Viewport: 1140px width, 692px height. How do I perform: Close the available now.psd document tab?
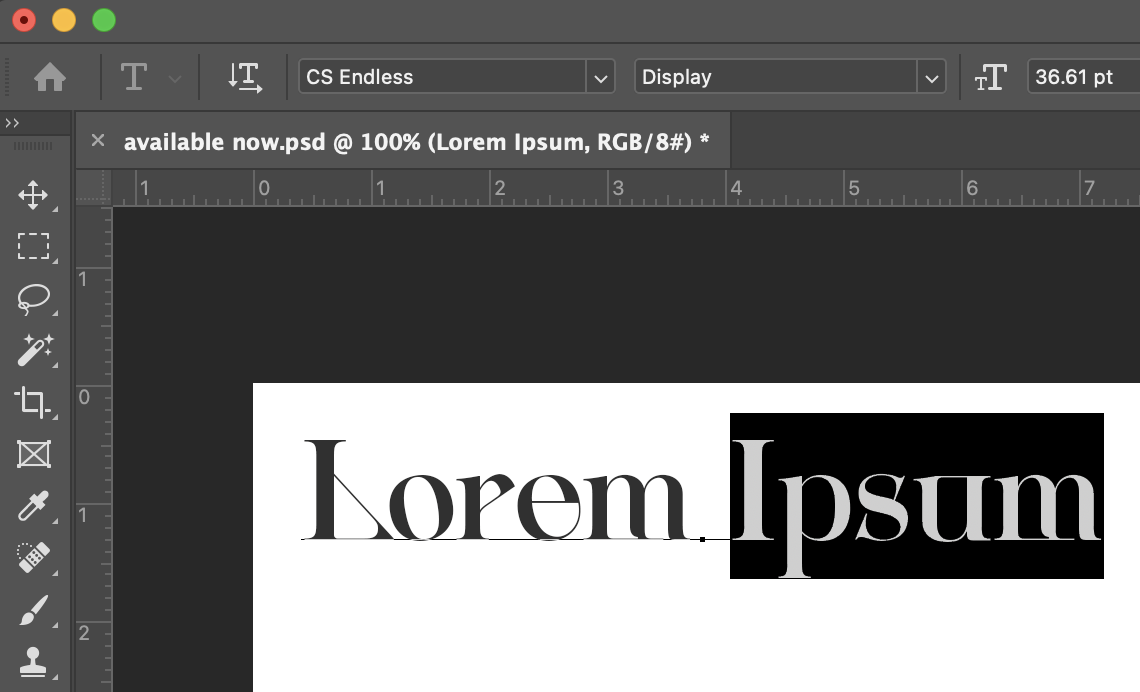coord(98,141)
